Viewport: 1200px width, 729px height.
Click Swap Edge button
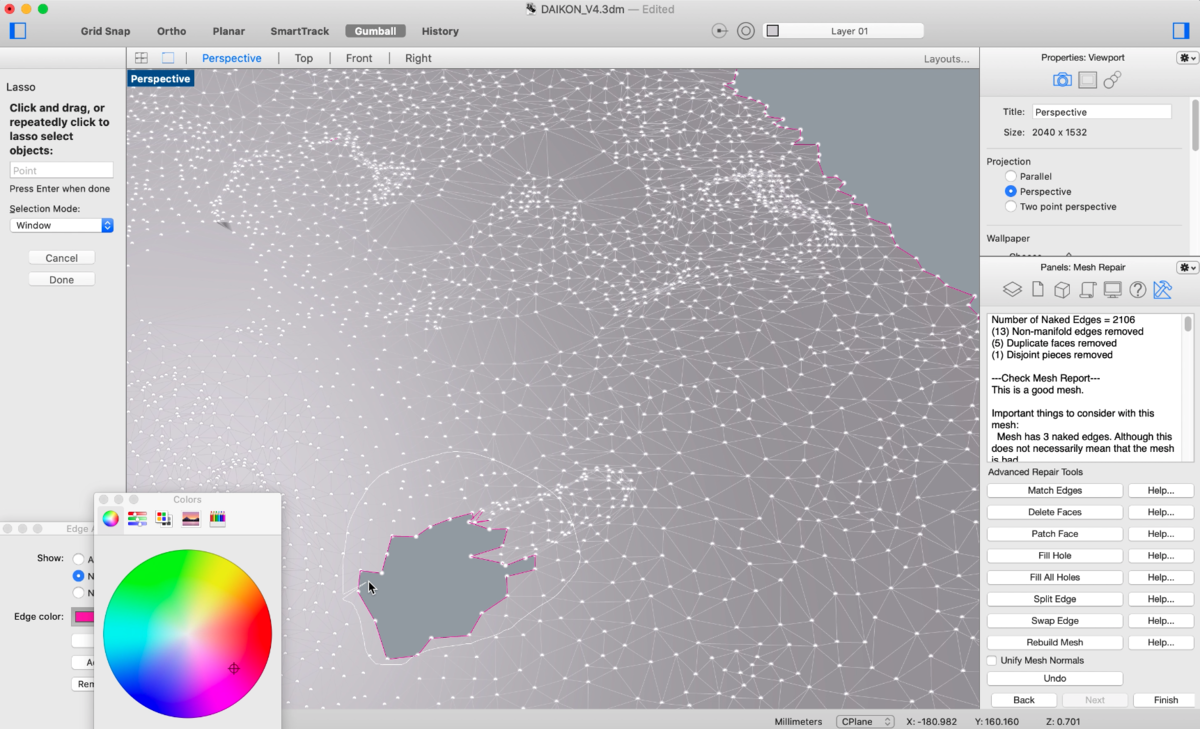[1055, 621]
